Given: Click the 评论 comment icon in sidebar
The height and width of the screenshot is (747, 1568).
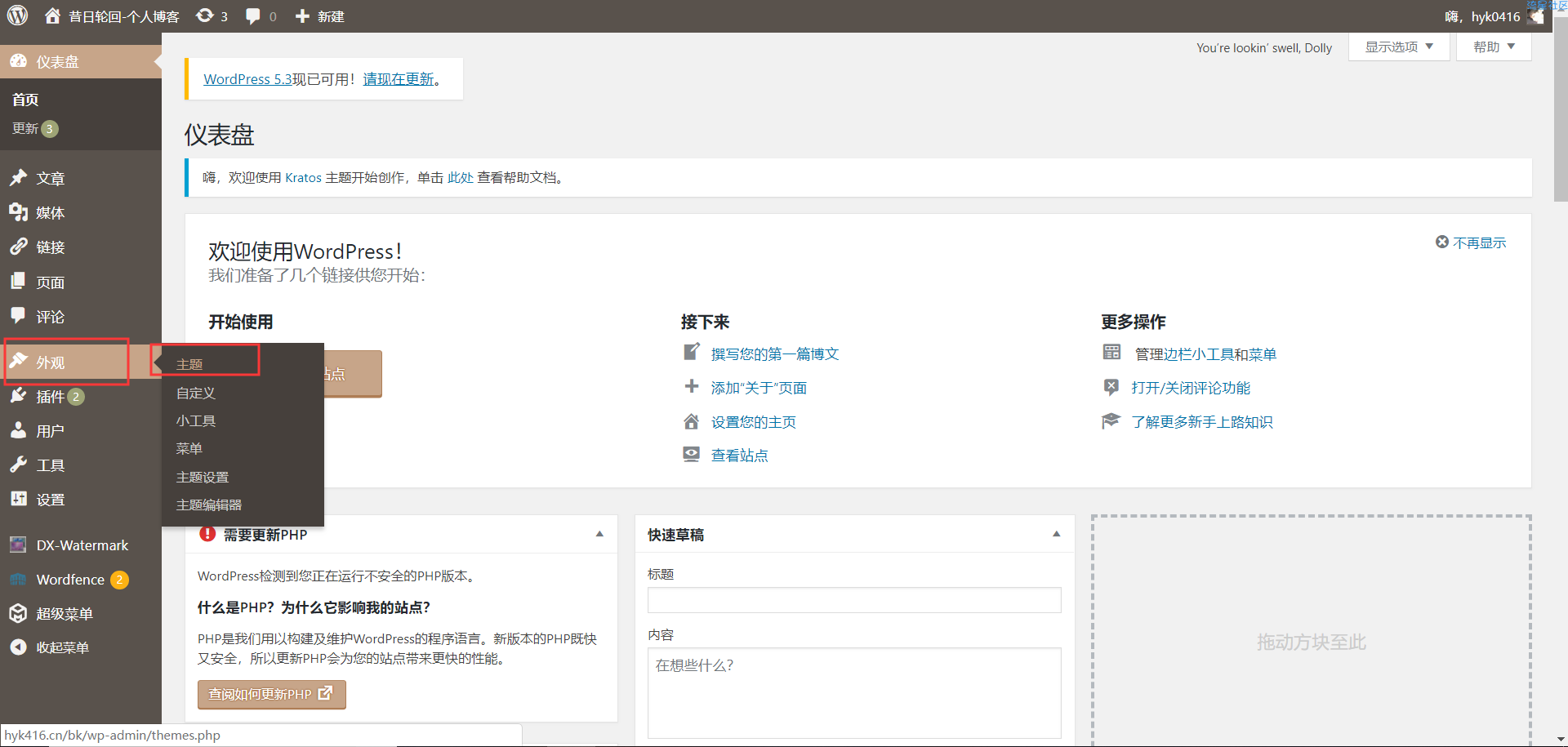Looking at the screenshot, I should pos(18,316).
